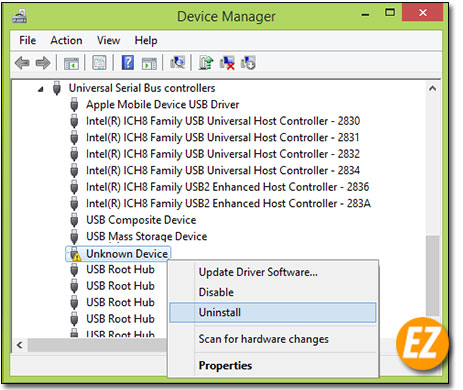Click Show/Hide Console Tree toolbar icon

click(x=71, y=63)
